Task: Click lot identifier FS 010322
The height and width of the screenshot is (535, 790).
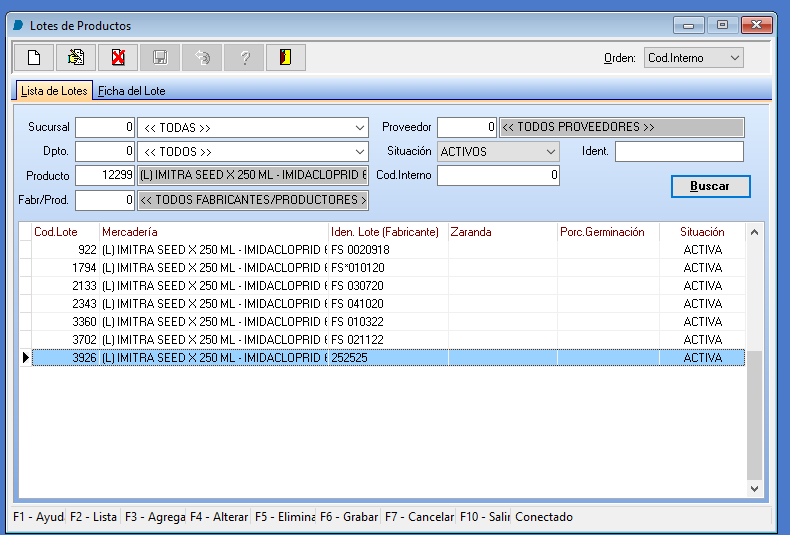Action: (x=357, y=322)
